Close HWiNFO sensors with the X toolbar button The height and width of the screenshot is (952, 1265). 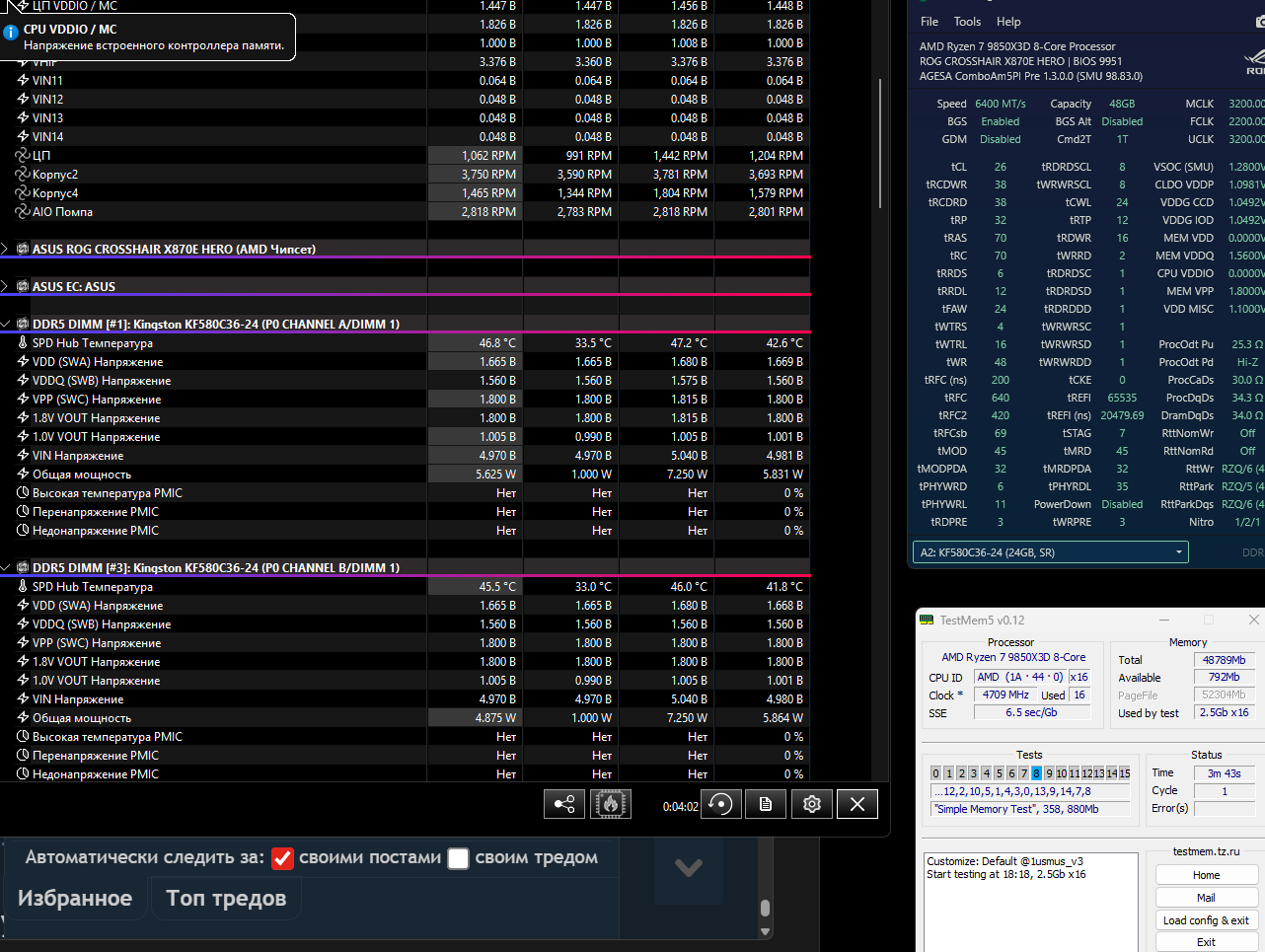(x=857, y=804)
